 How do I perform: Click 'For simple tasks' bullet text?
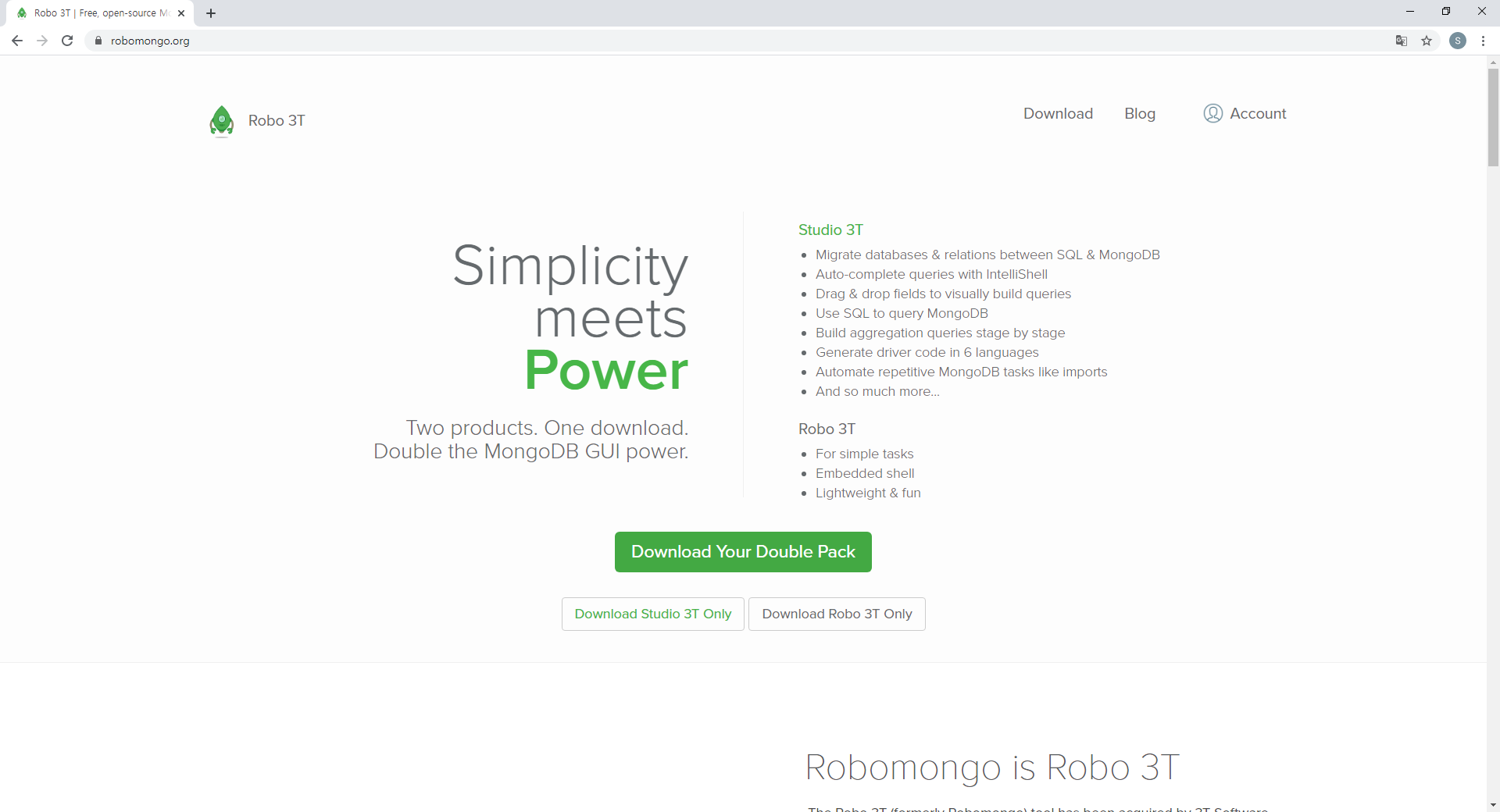tap(864, 454)
